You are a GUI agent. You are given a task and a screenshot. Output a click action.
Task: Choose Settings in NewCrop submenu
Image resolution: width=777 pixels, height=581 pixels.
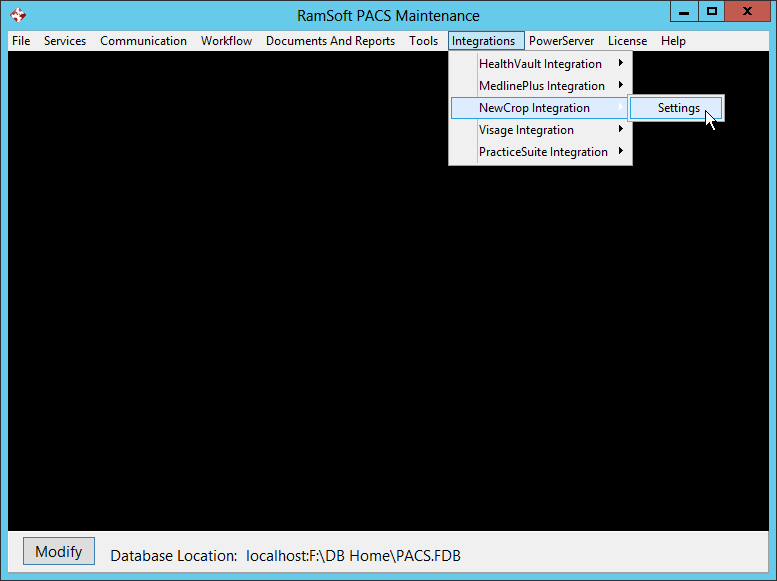pos(678,108)
